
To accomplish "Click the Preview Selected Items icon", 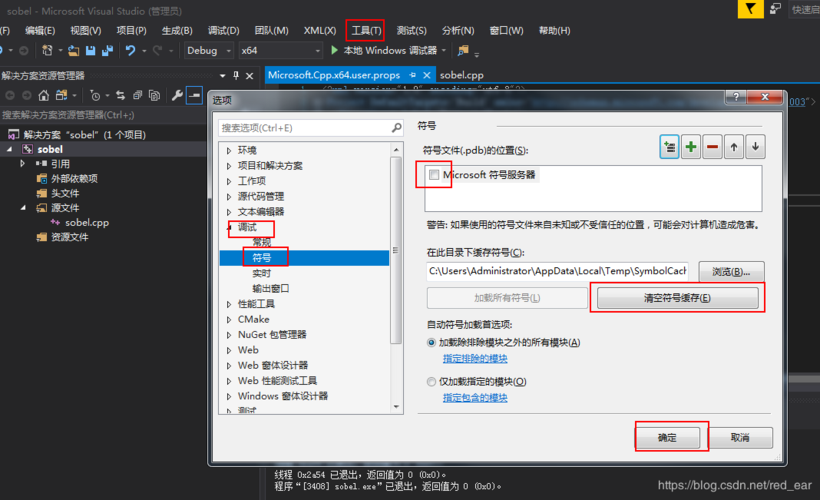I will click(x=195, y=95).
